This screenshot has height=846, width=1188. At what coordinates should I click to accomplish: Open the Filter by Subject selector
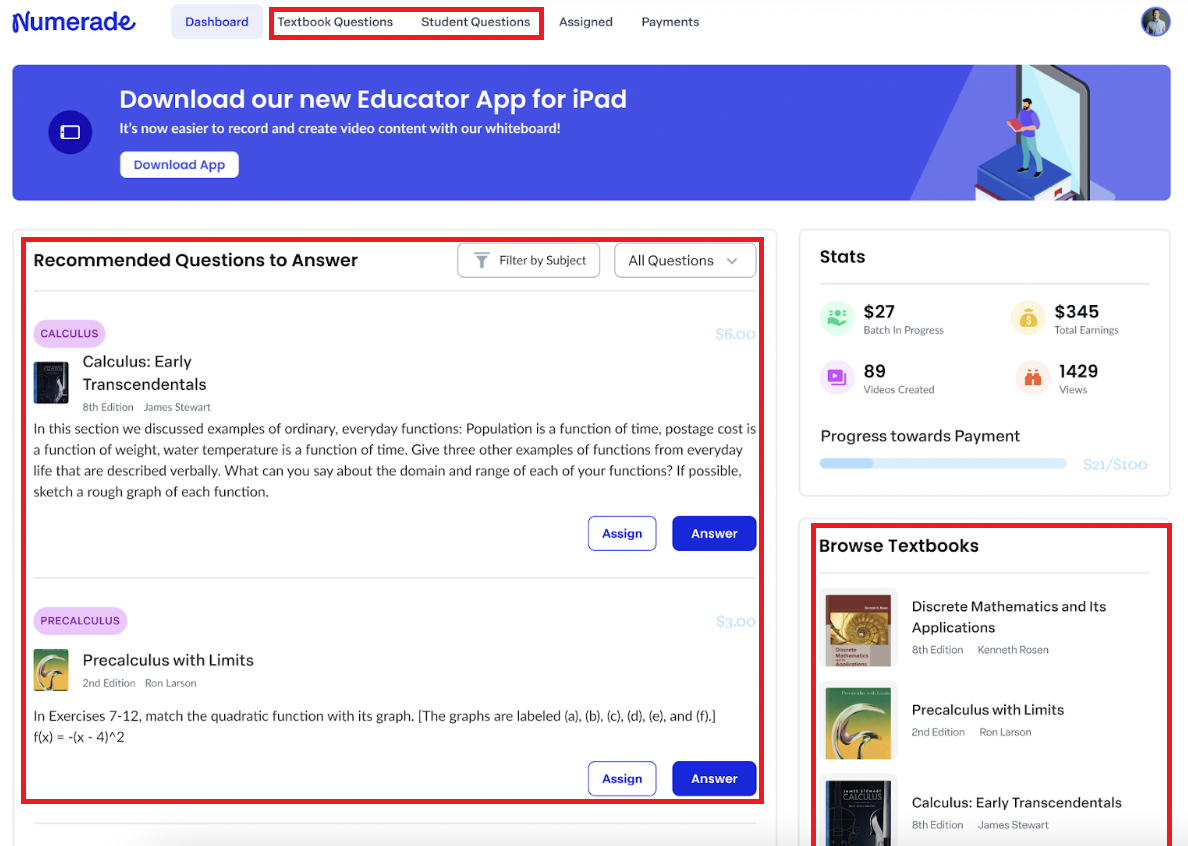point(528,260)
